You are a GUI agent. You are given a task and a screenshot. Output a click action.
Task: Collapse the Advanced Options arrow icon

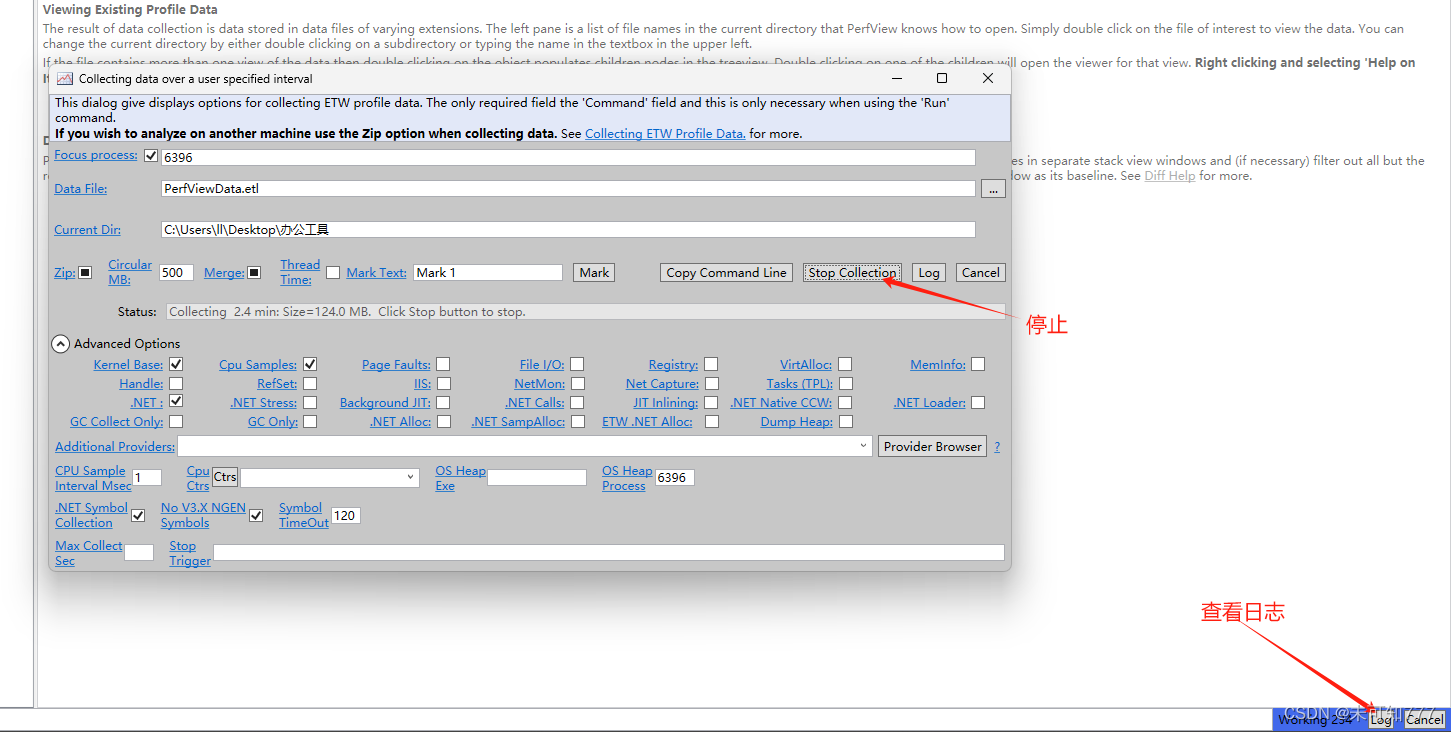(61, 344)
